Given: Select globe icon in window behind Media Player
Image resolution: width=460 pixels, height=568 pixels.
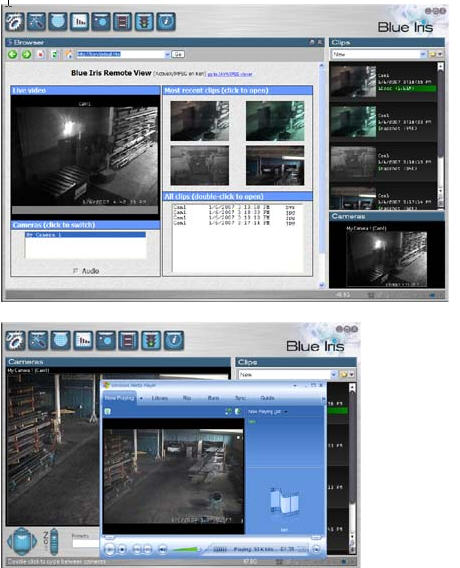Looking at the screenshot, I should [x=60, y=341].
